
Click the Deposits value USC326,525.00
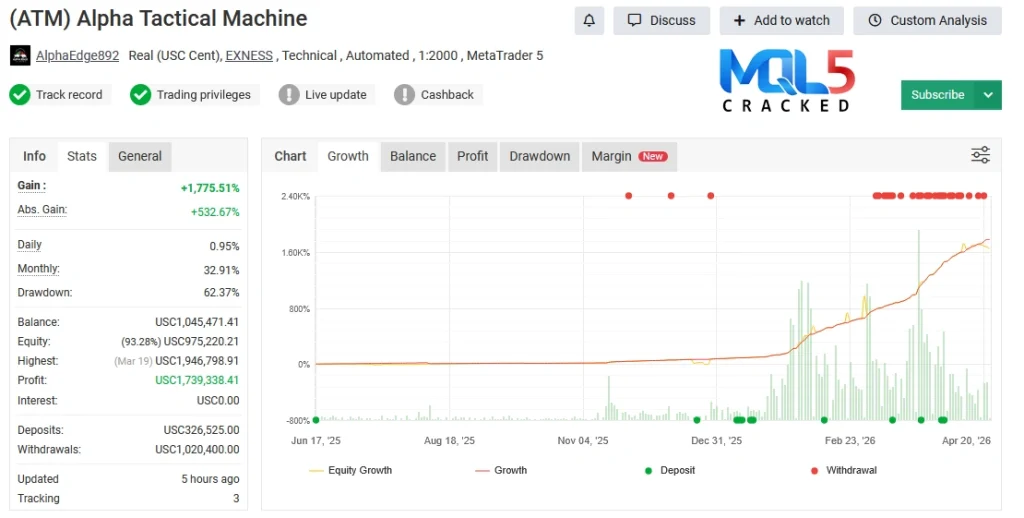tap(201, 430)
